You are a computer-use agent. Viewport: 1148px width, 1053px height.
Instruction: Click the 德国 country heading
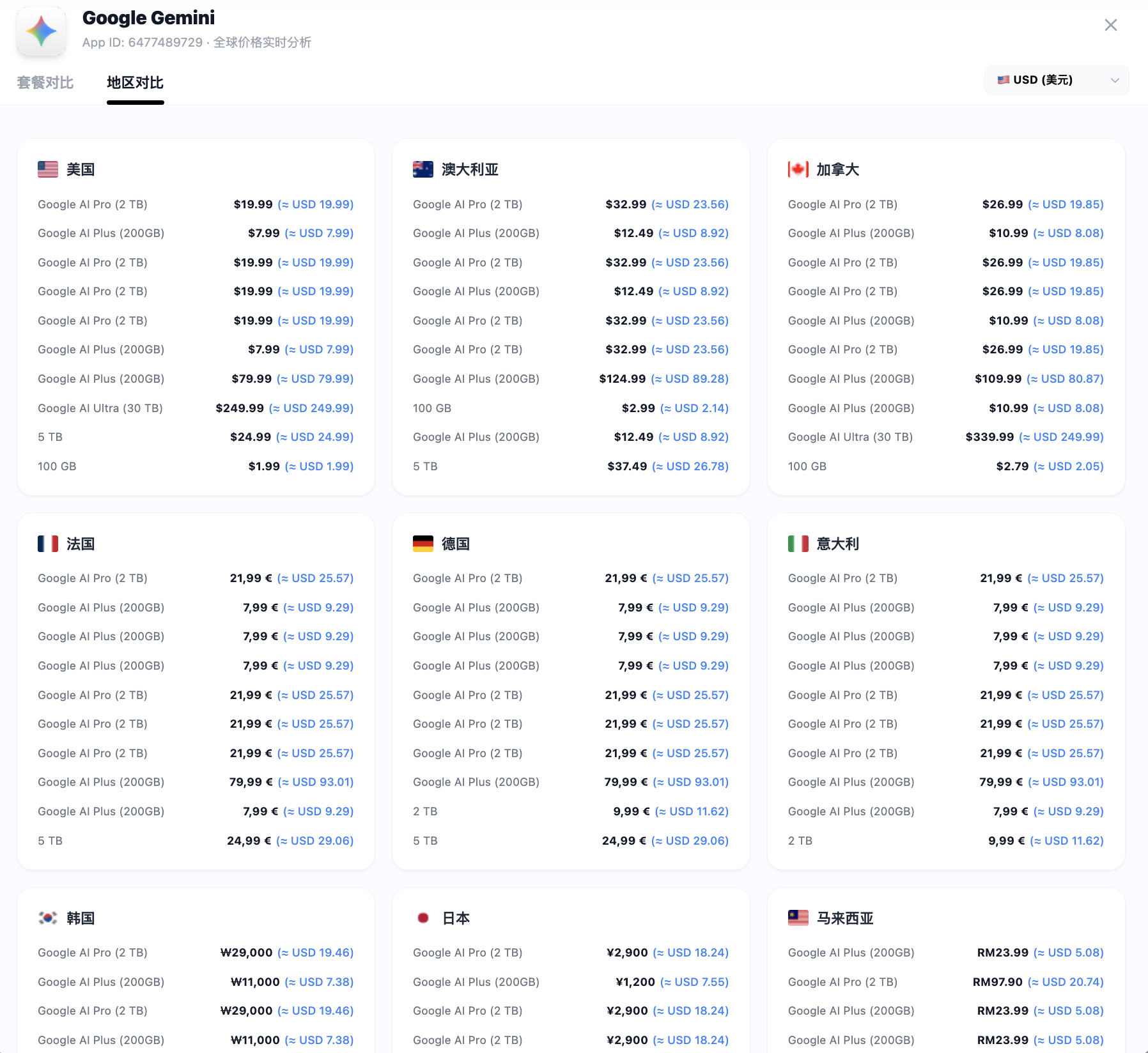pyautogui.click(x=456, y=544)
